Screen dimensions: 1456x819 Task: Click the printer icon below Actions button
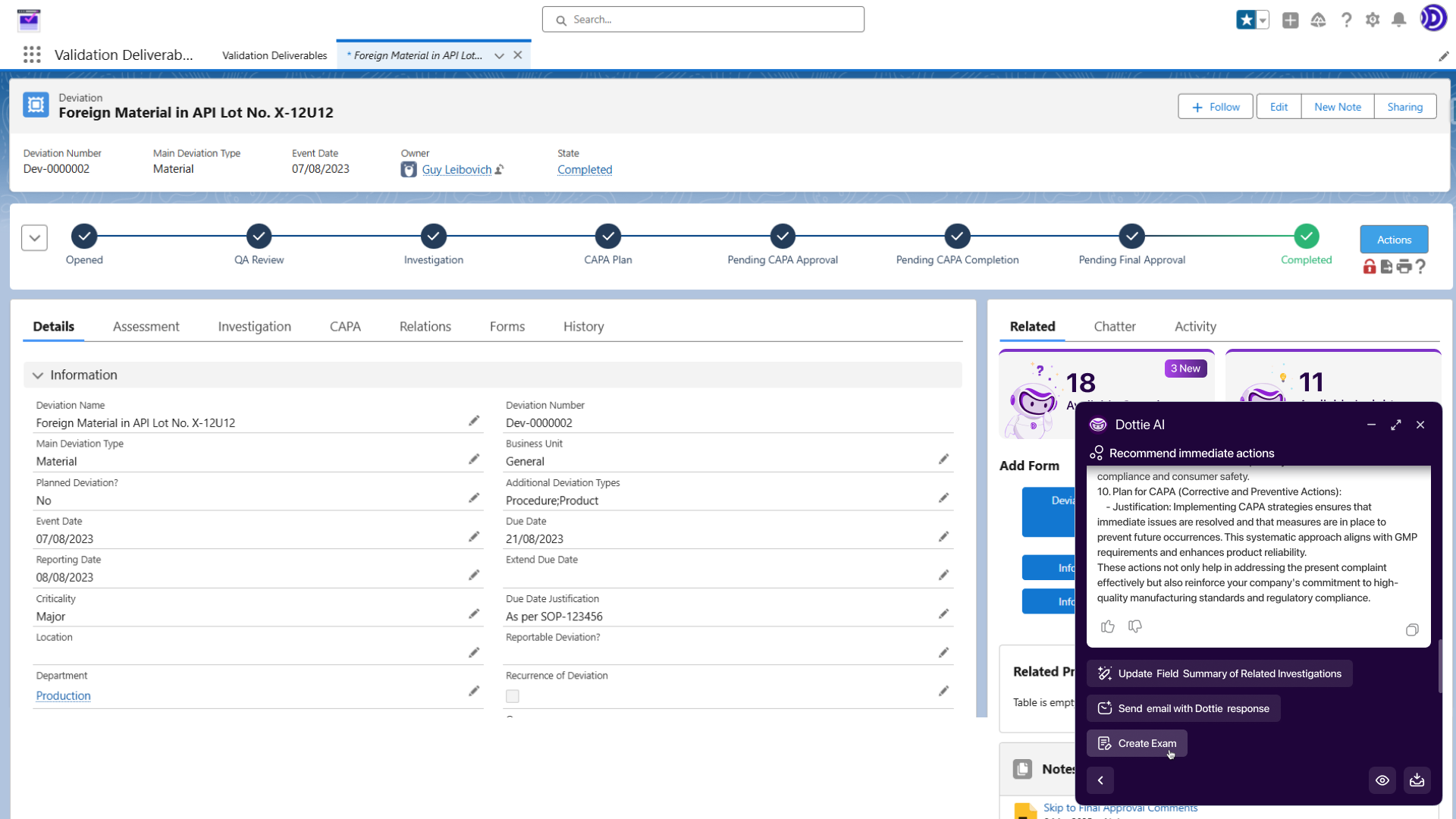(1405, 266)
